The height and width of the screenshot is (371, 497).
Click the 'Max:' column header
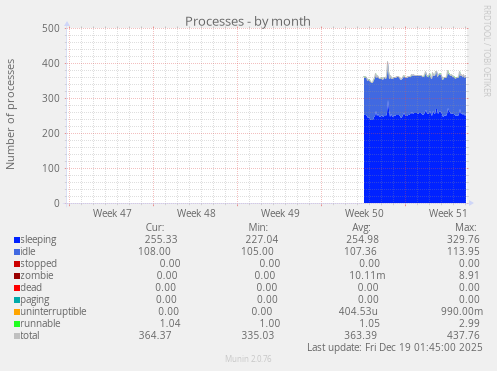(x=466, y=227)
